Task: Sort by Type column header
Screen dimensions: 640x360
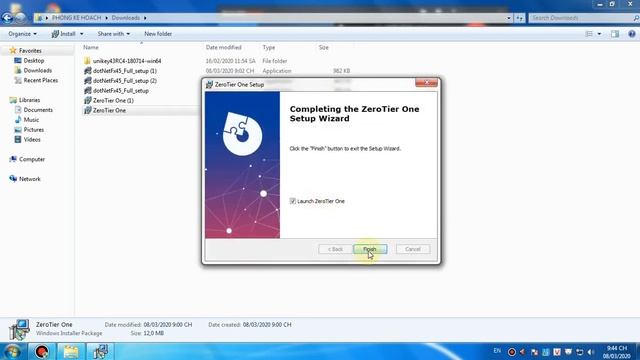Action: pos(269,47)
